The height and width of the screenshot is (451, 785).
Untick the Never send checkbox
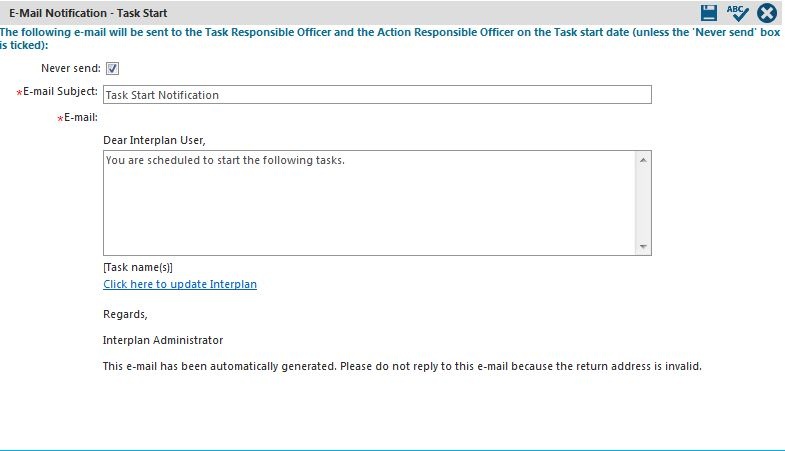112,69
